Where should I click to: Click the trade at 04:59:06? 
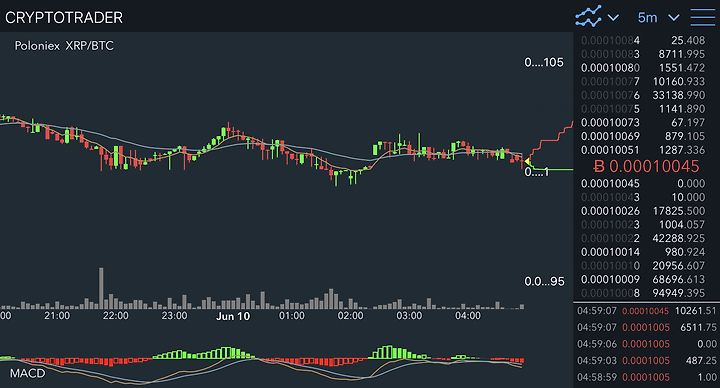pyautogui.click(x=647, y=344)
